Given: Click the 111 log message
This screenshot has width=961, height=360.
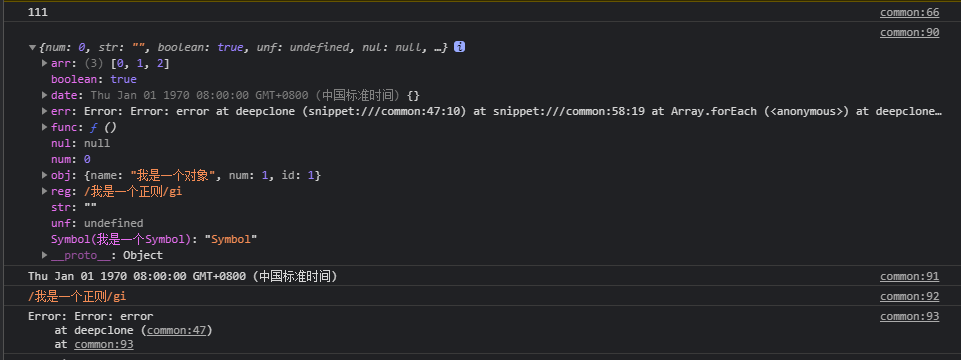Looking at the screenshot, I should (38, 12).
